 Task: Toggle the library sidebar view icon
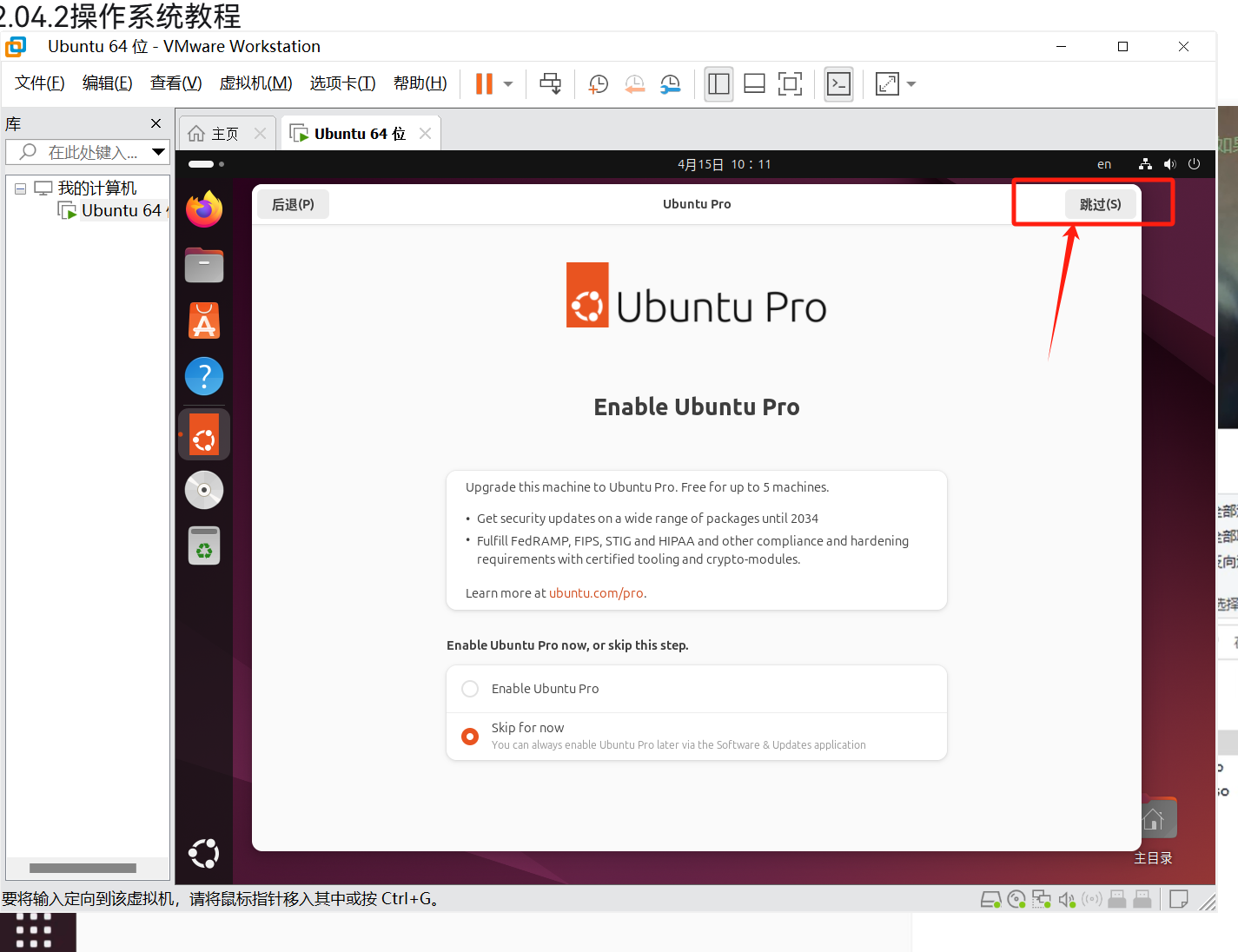(x=718, y=84)
